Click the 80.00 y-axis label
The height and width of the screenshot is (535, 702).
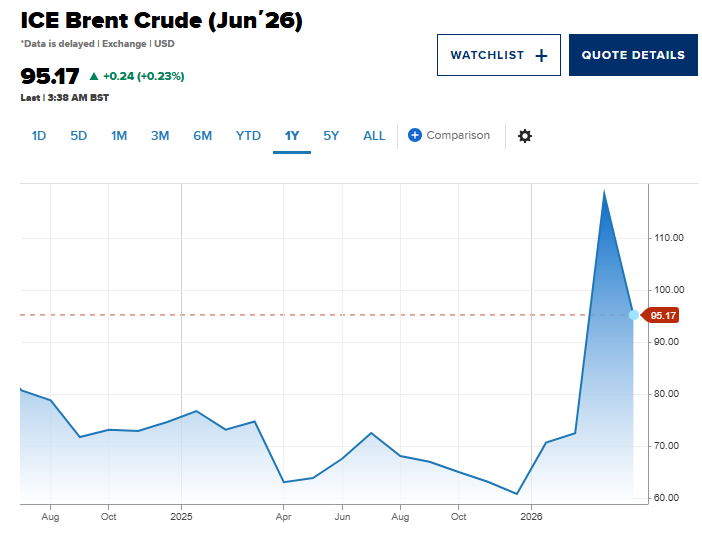[x=666, y=394]
